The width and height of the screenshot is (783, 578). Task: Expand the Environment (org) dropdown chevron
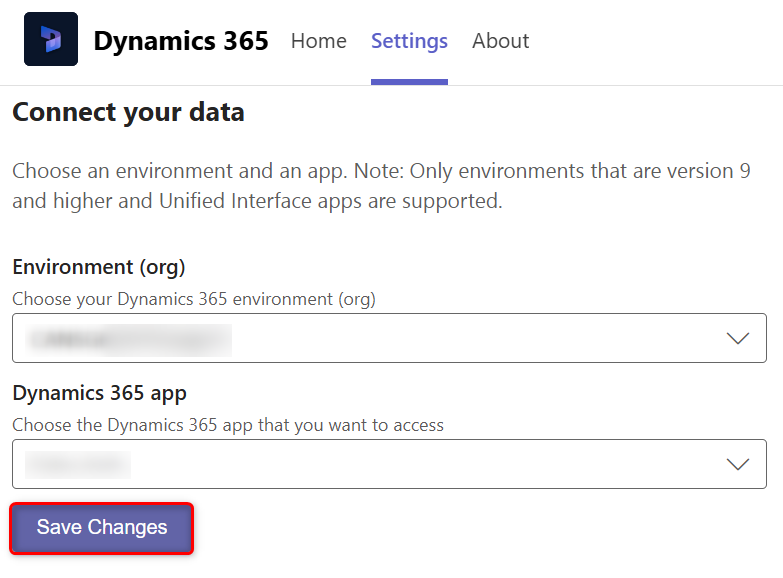[x=738, y=338]
